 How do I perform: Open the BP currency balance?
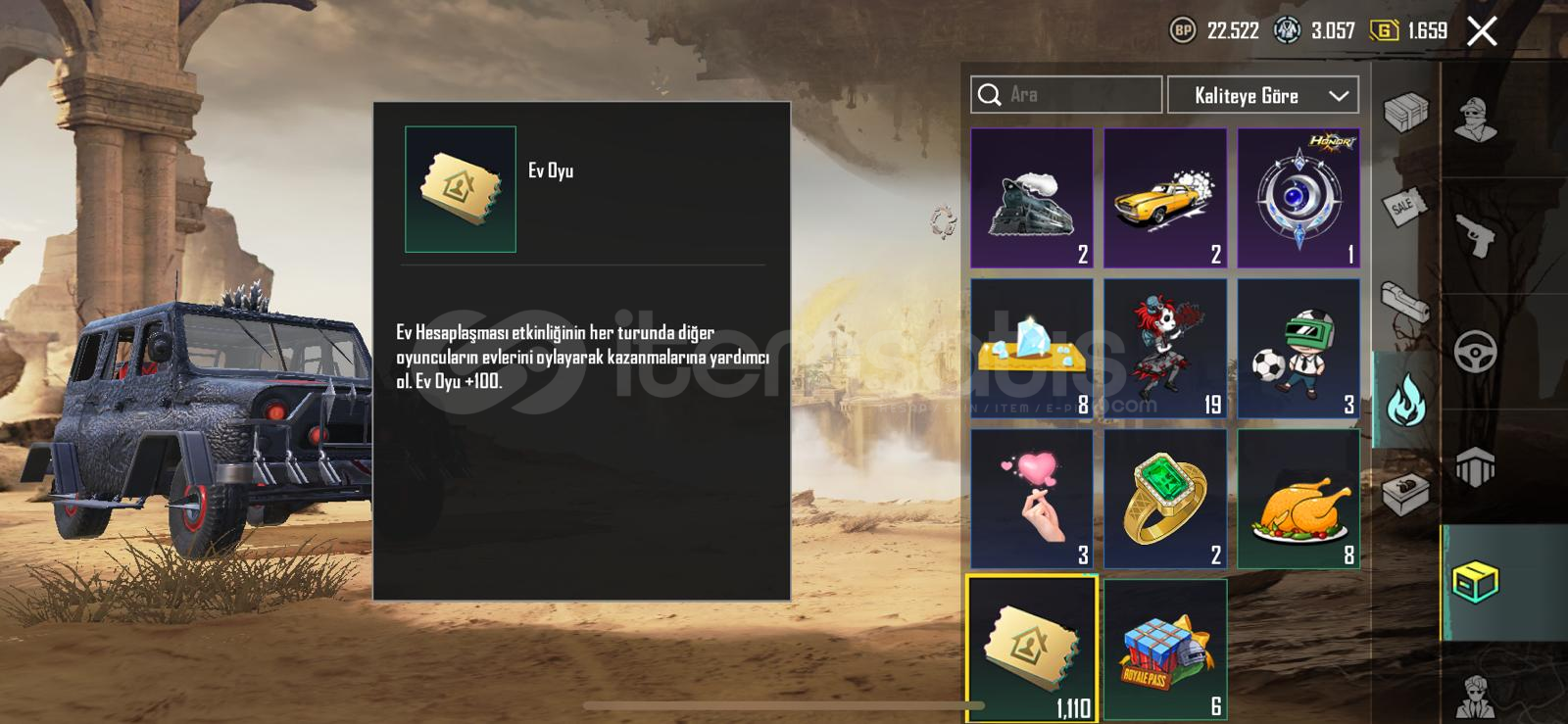(1214, 30)
